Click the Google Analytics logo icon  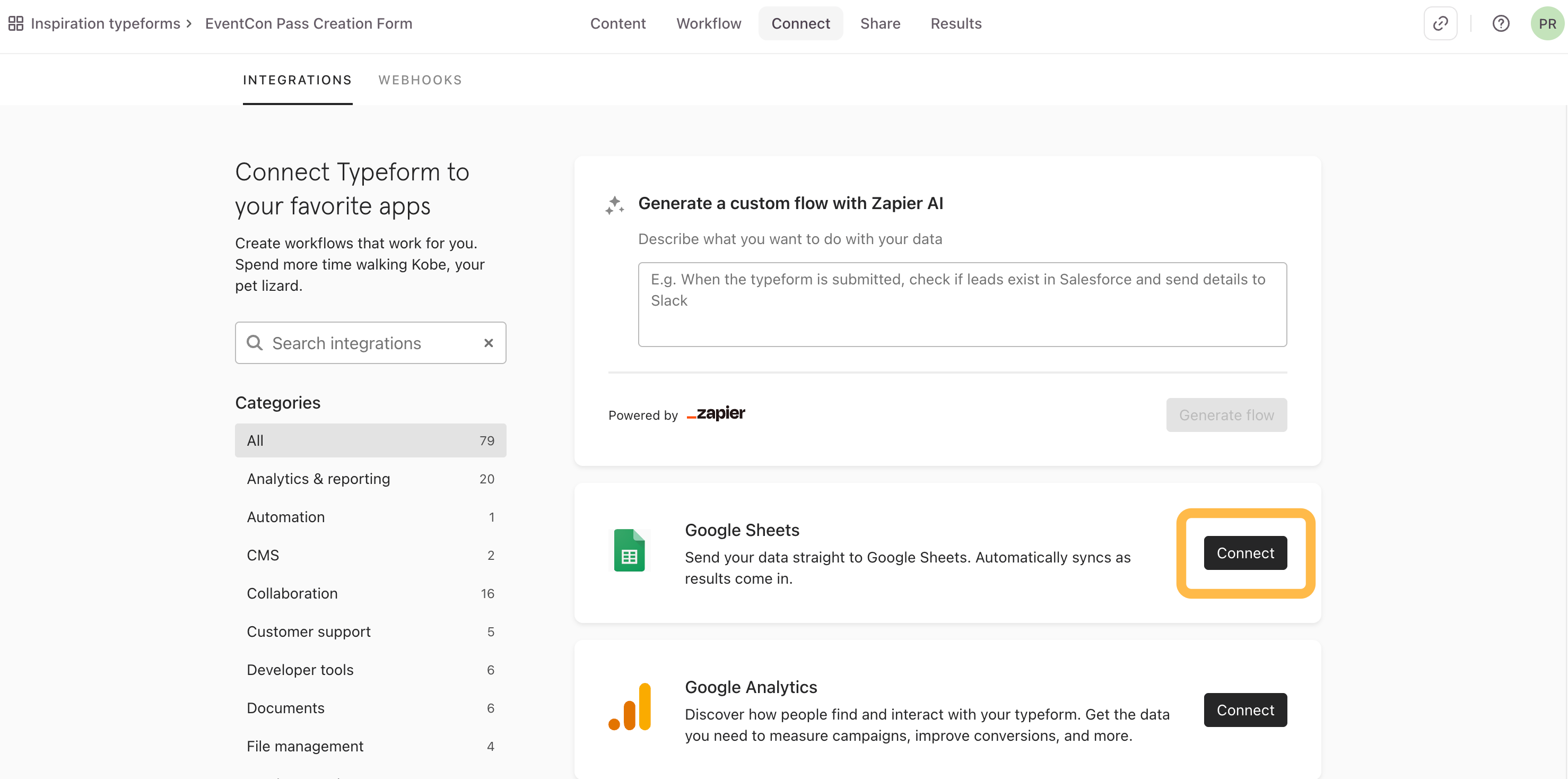629,707
